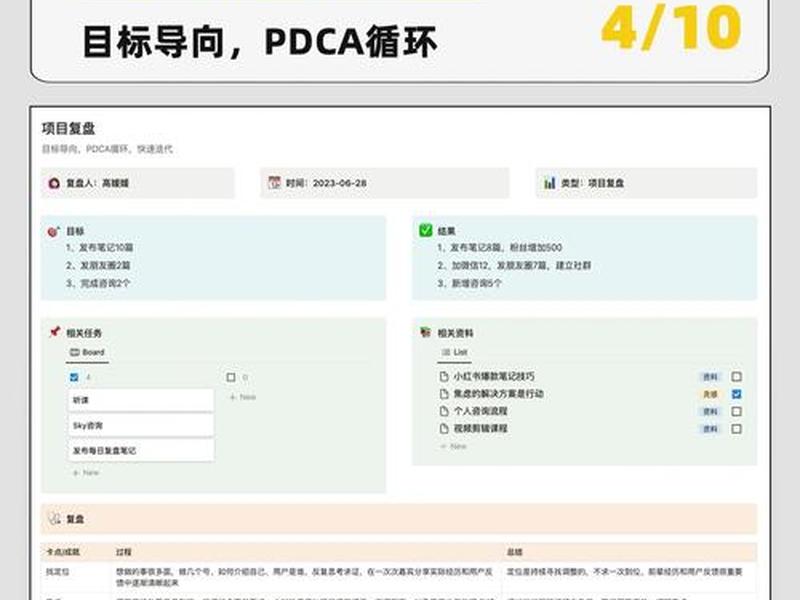
Task: Open the 发布每日复盘笔记 board card
Action: click(141, 451)
